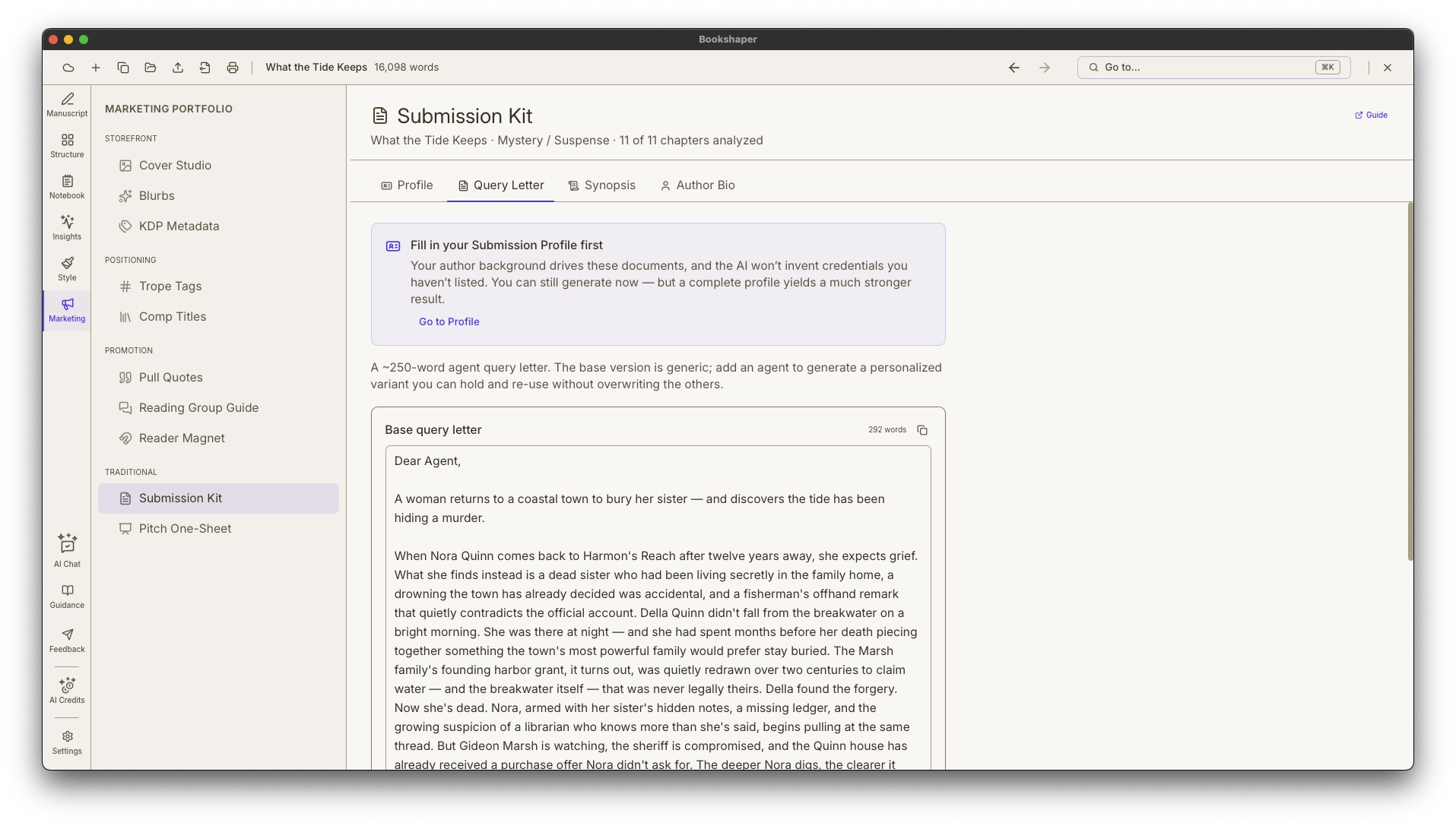This screenshot has width=1456, height=826.
Task: Go forward with the right arrow
Action: click(x=1045, y=68)
